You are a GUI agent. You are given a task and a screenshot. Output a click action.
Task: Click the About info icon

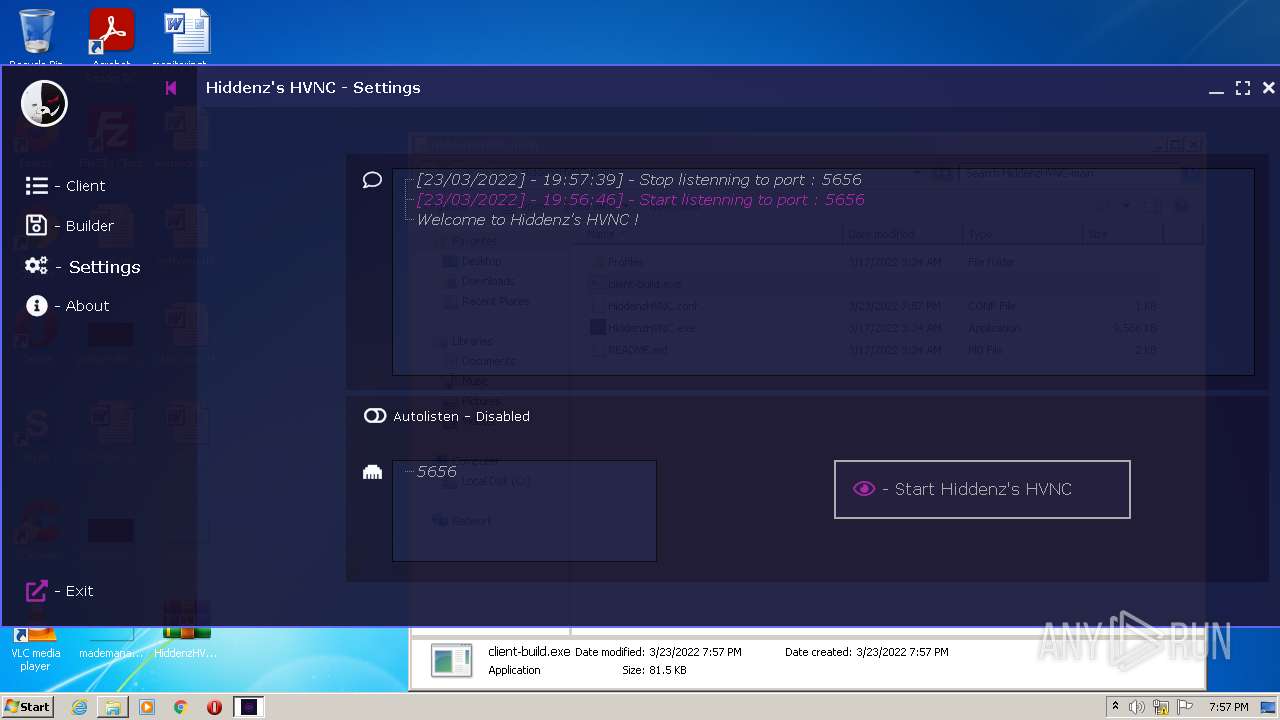[37, 306]
